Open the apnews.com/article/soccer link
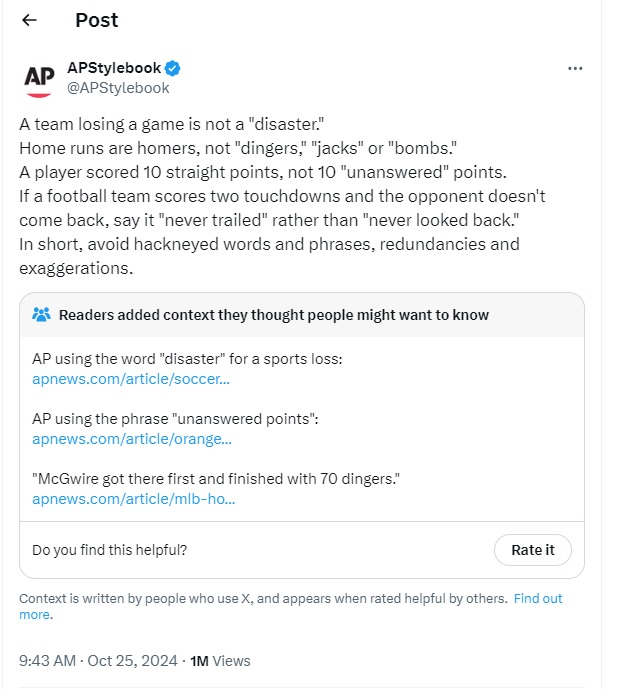 pyautogui.click(x=131, y=379)
